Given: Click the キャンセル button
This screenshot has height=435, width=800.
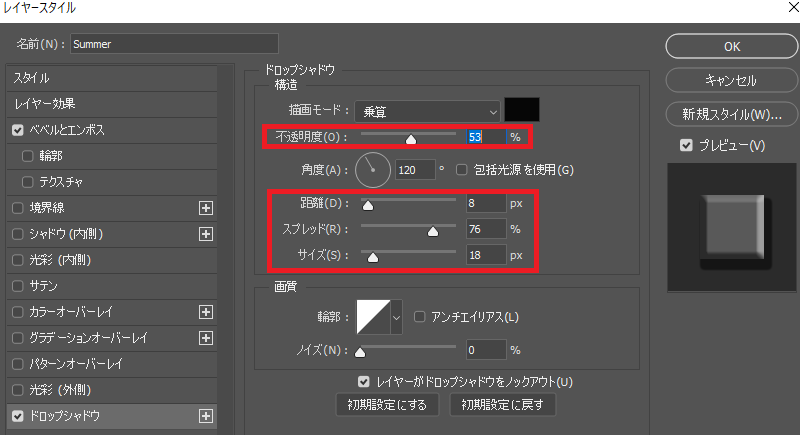Looking at the screenshot, I should pyautogui.click(x=732, y=81).
